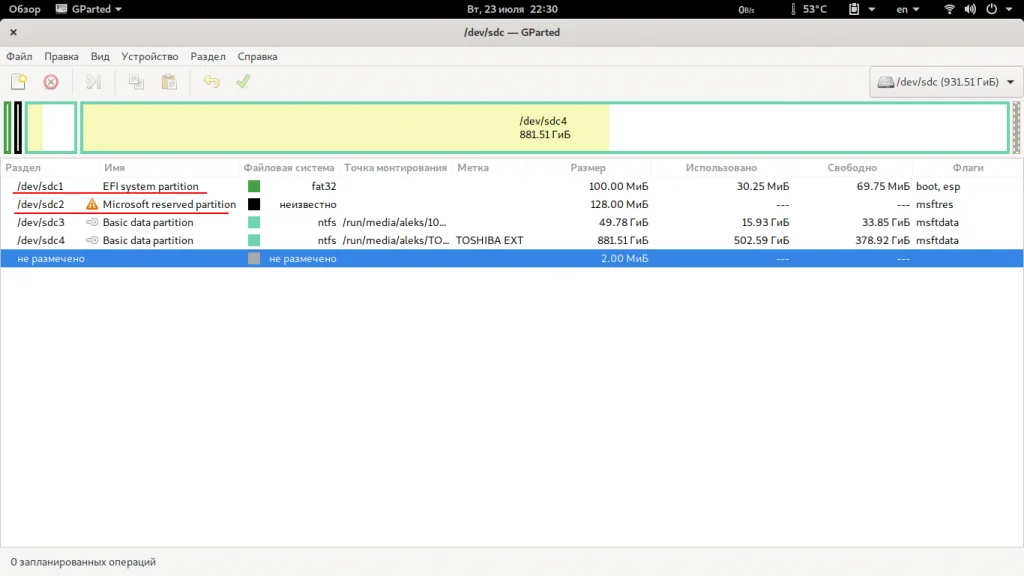Click the green fat32 color swatch
Screen dimensions: 1024x576
pos(254,186)
